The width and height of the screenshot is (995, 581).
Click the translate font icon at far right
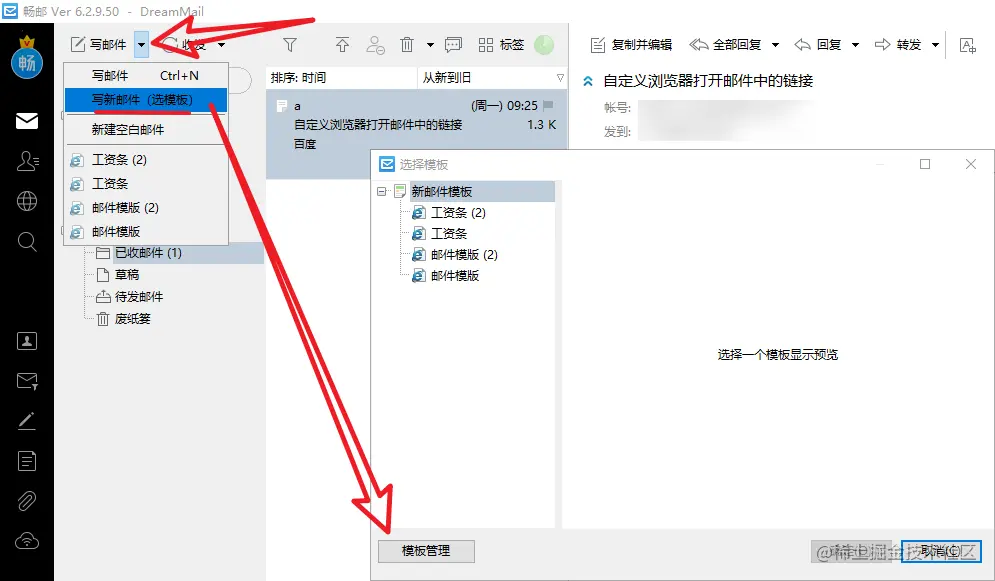pyautogui.click(x=968, y=45)
